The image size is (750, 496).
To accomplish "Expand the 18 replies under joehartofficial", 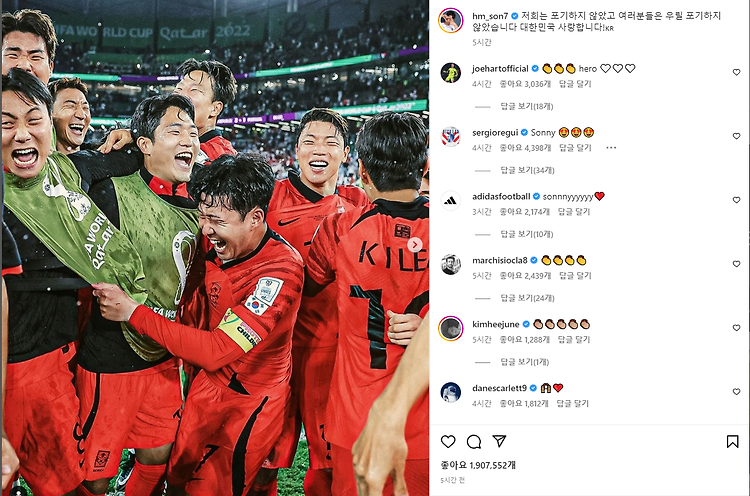I will point(527,106).
